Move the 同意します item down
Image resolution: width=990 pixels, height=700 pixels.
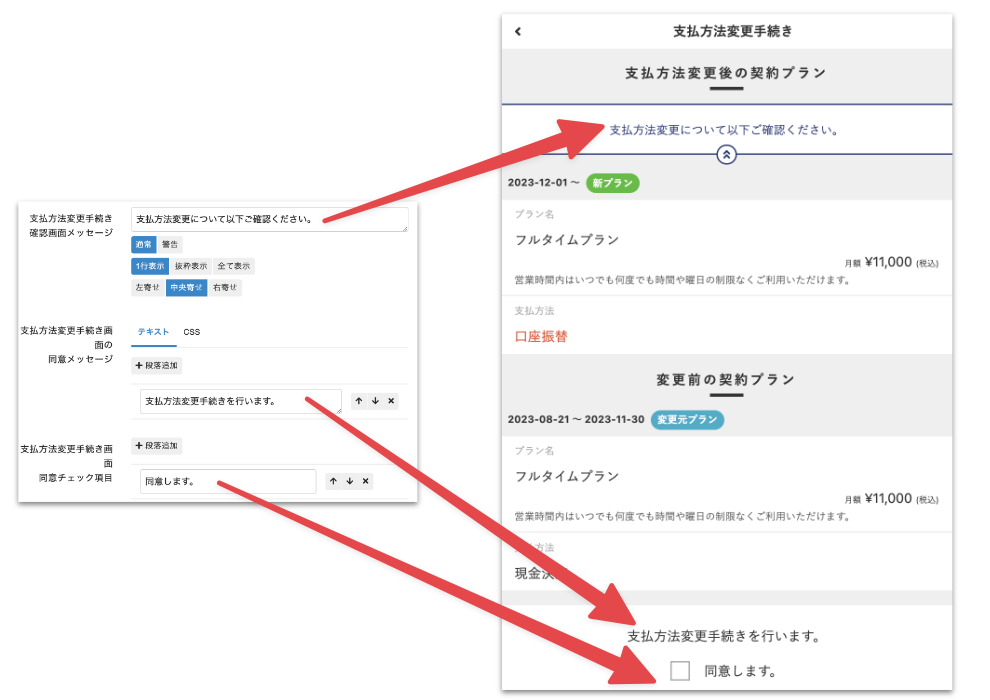point(349,481)
